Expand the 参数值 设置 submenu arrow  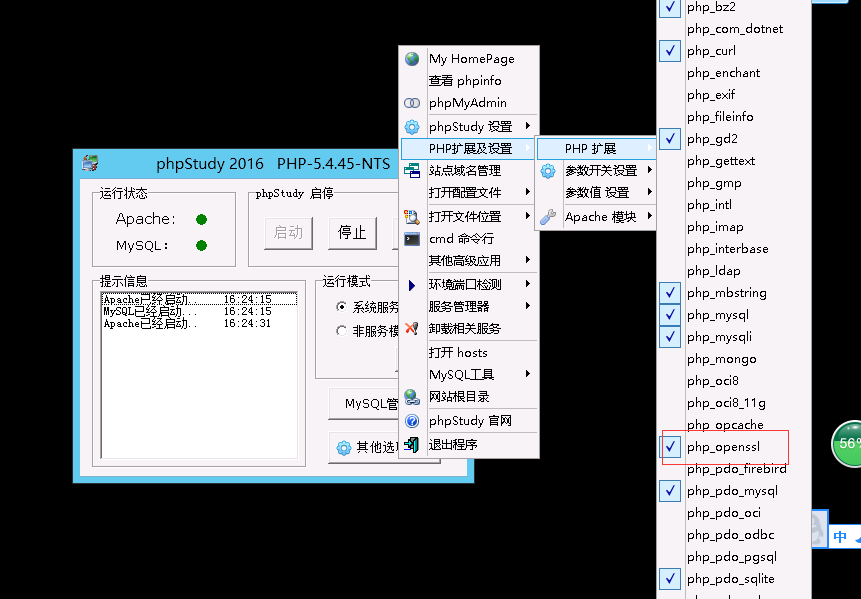pos(650,192)
